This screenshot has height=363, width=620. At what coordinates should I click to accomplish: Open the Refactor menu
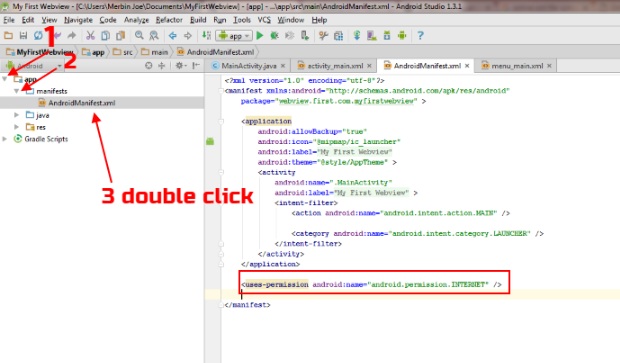pos(169,20)
